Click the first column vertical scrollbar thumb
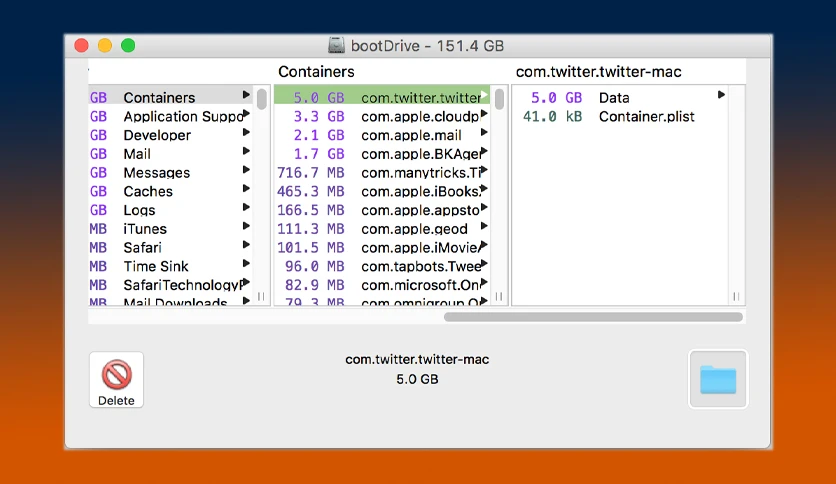836x484 pixels. pyautogui.click(x=261, y=99)
